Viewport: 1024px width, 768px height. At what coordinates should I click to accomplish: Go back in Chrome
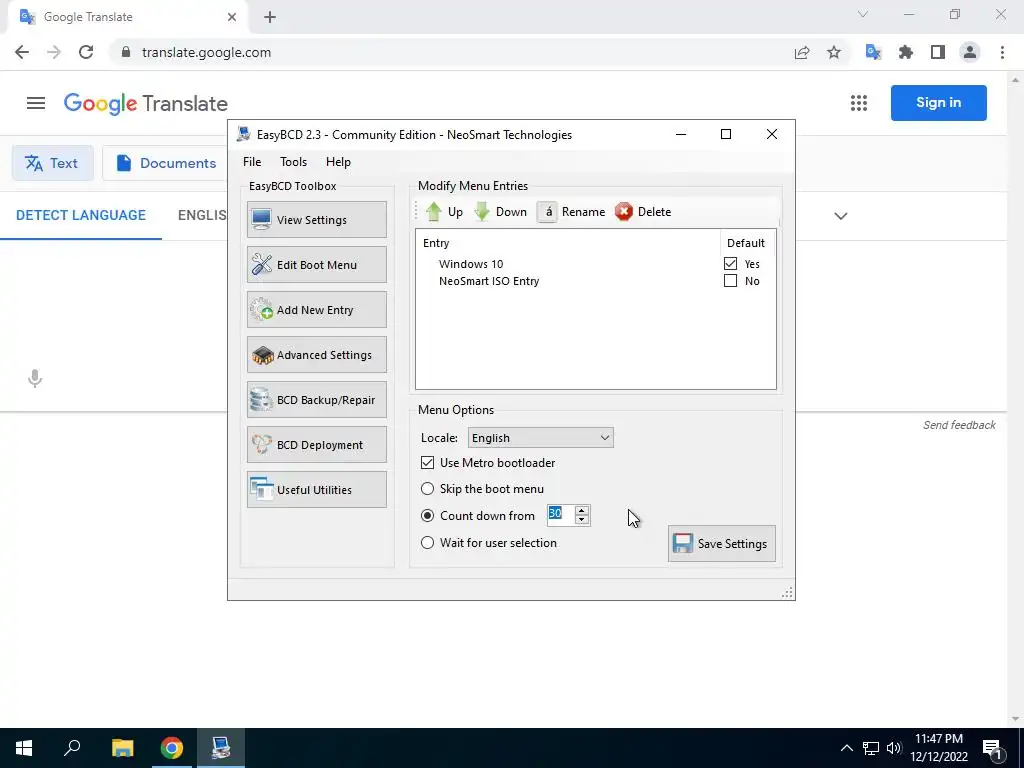point(22,52)
